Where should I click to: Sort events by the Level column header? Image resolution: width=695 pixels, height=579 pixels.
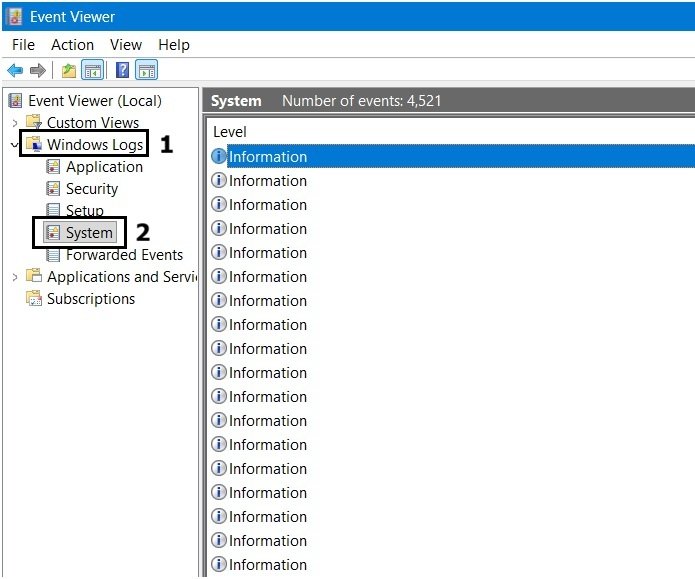(x=230, y=132)
